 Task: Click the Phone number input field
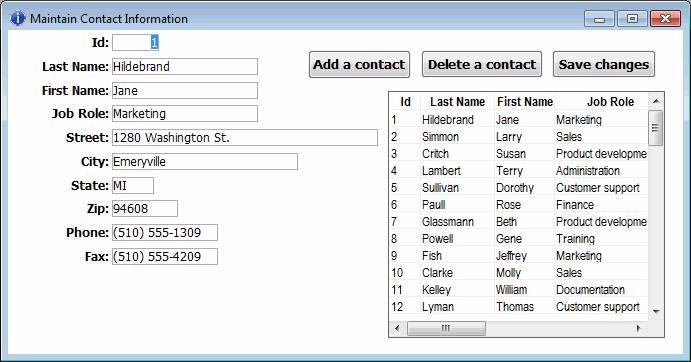pyautogui.click(x=164, y=233)
